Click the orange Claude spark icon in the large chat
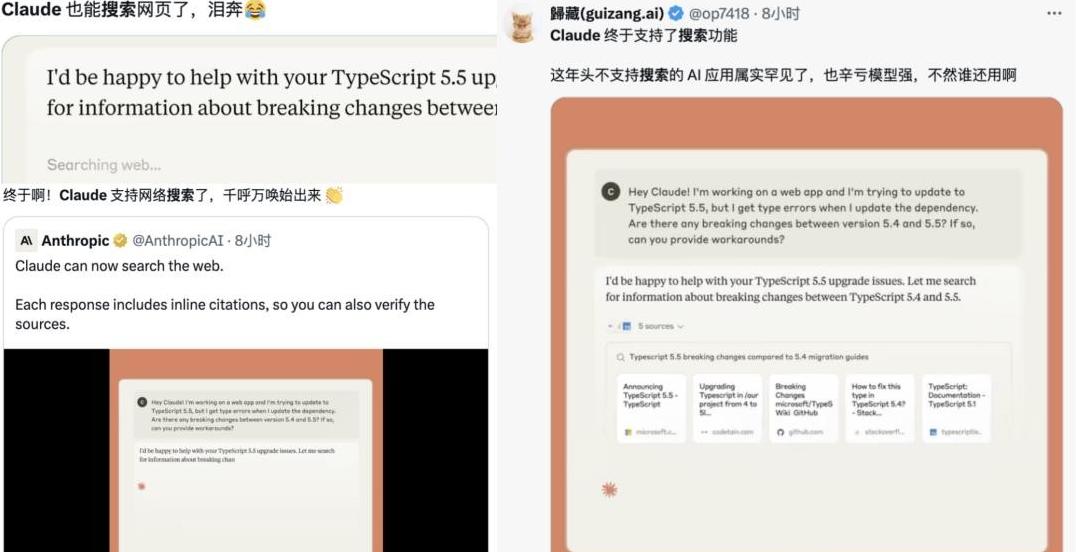This screenshot has height=552, width=1076. [x=609, y=490]
